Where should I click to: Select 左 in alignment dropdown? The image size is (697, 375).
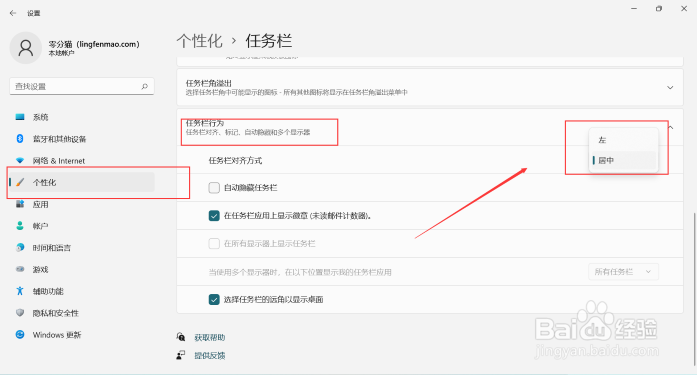[623, 140]
